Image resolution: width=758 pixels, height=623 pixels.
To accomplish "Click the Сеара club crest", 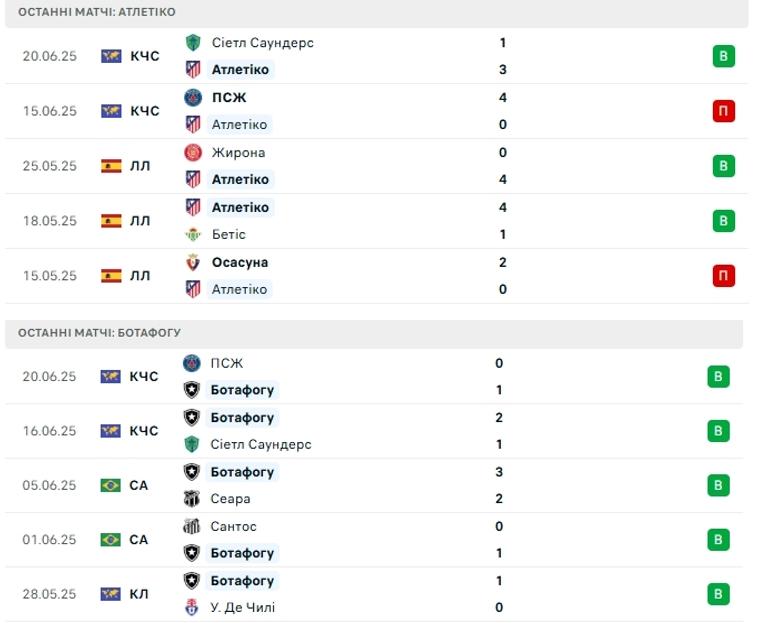I will click(x=192, y=498).
